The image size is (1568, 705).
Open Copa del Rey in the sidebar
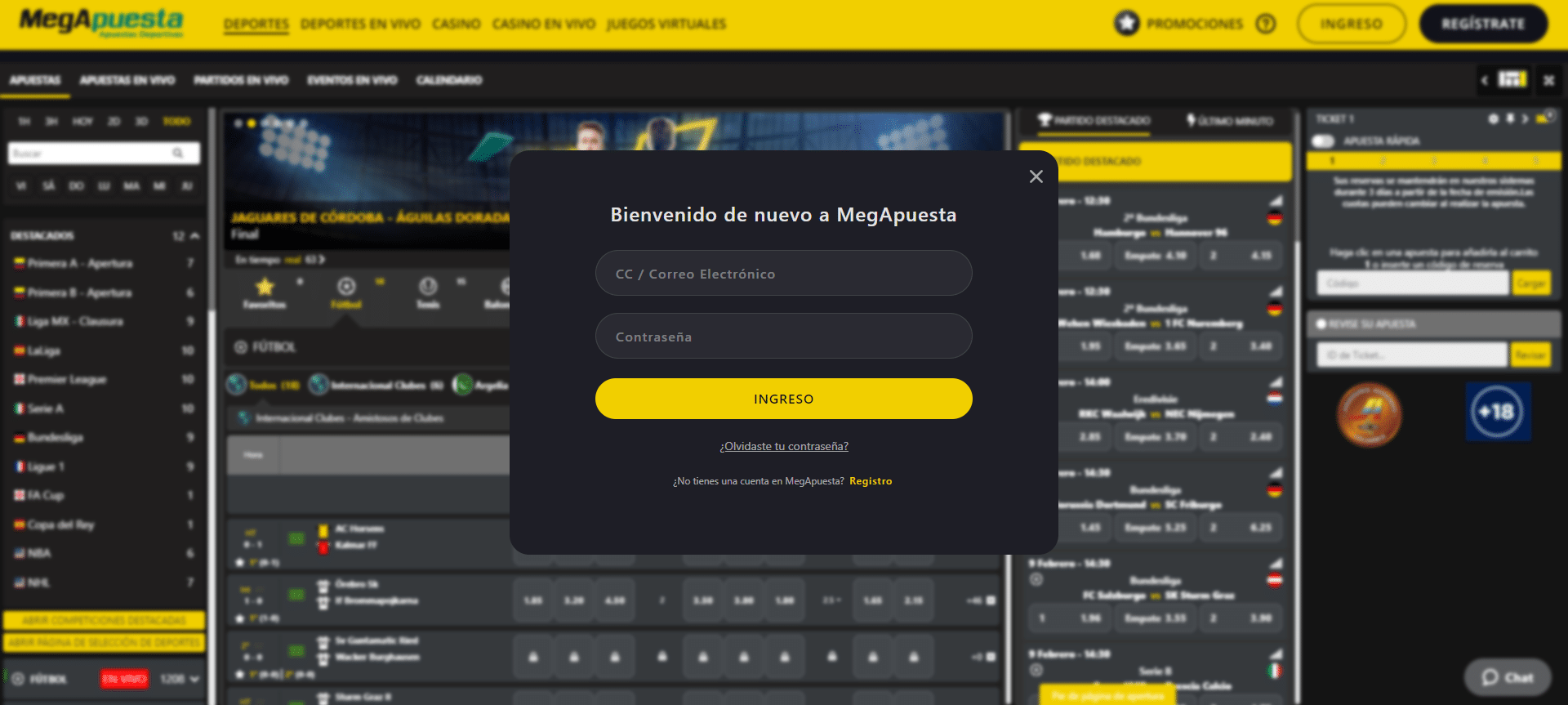point(104,524)
